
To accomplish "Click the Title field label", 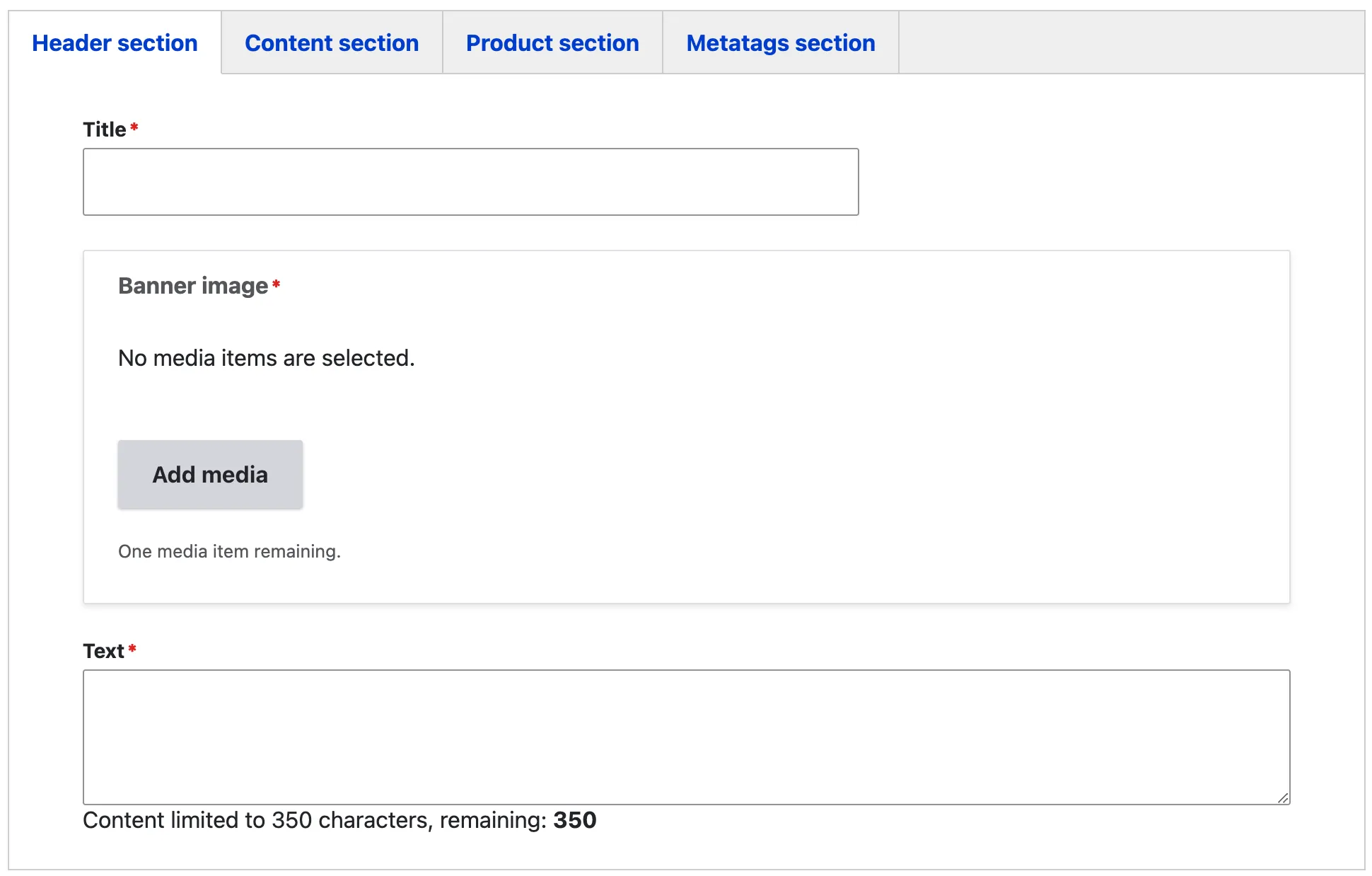I will 104,129.
